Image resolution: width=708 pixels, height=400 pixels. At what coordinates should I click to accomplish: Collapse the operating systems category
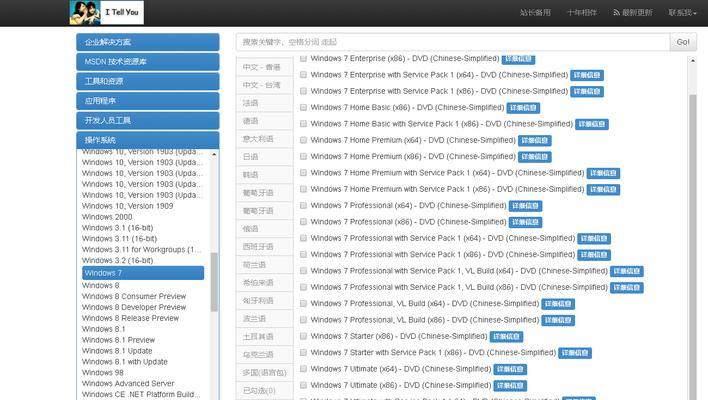148,140
